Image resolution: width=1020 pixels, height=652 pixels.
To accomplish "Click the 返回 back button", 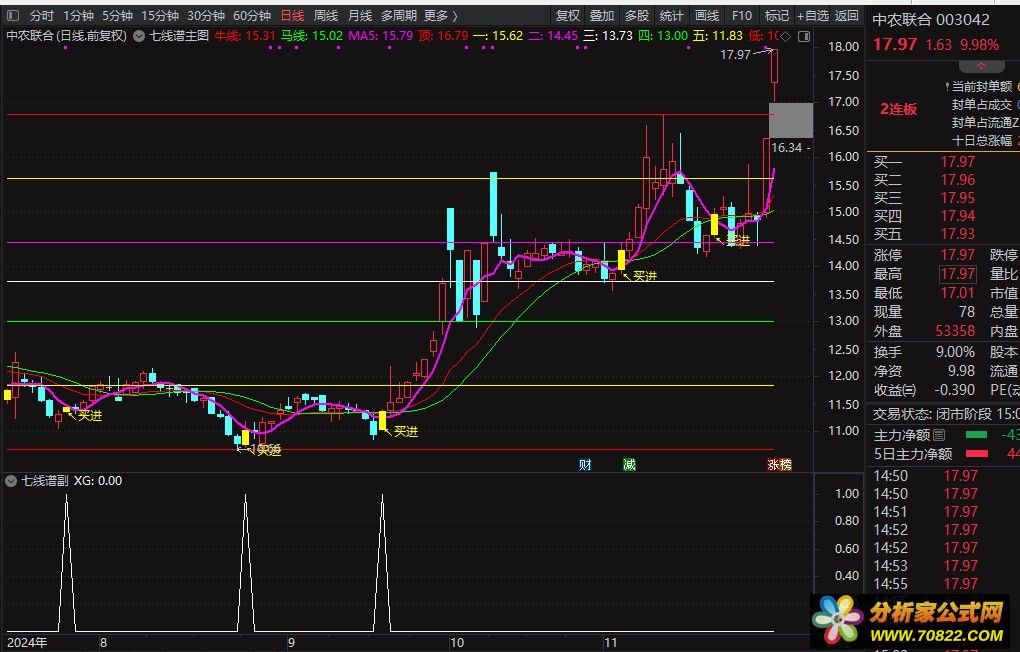I will tap(847, 16).
